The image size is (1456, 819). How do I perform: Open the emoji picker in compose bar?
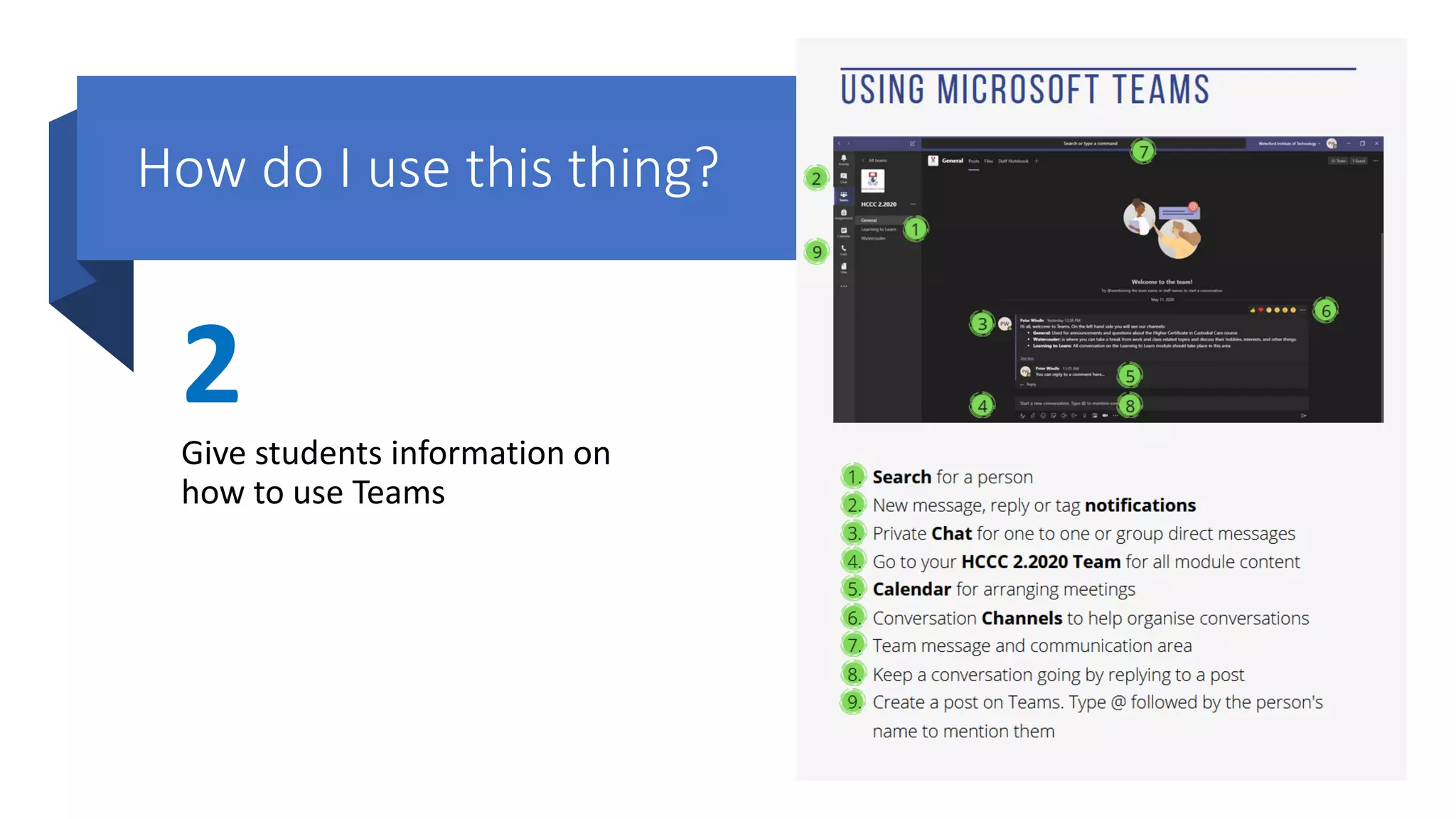(x=1043, y=415)
